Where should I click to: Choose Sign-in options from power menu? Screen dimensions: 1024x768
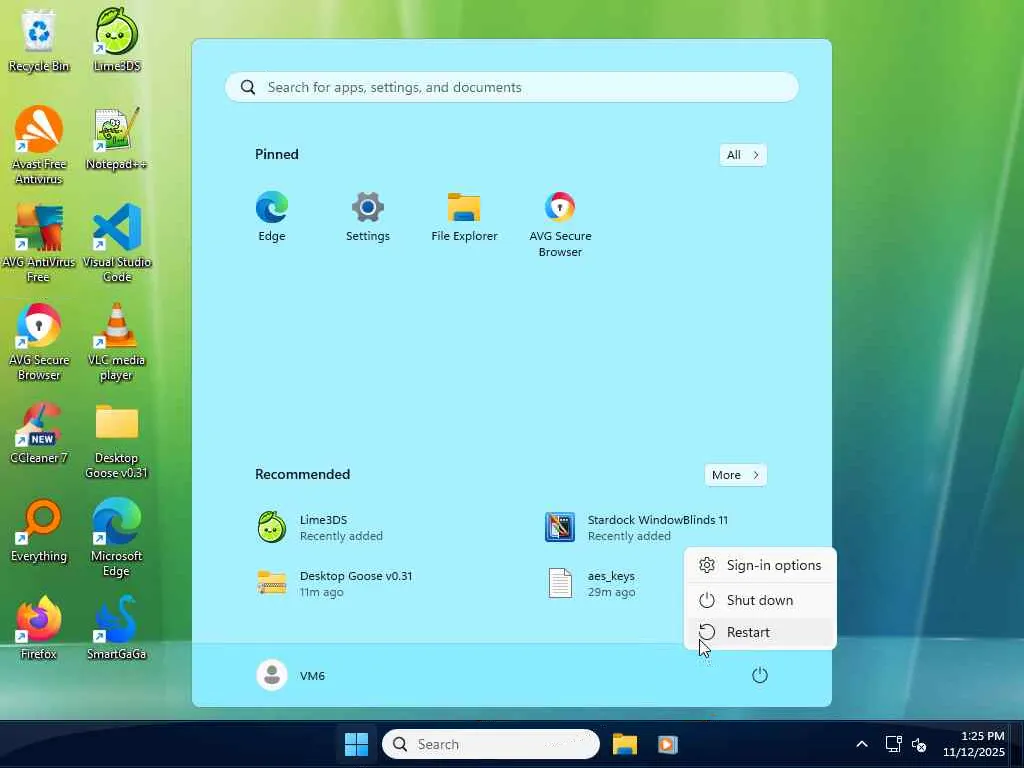click(760, 566)
